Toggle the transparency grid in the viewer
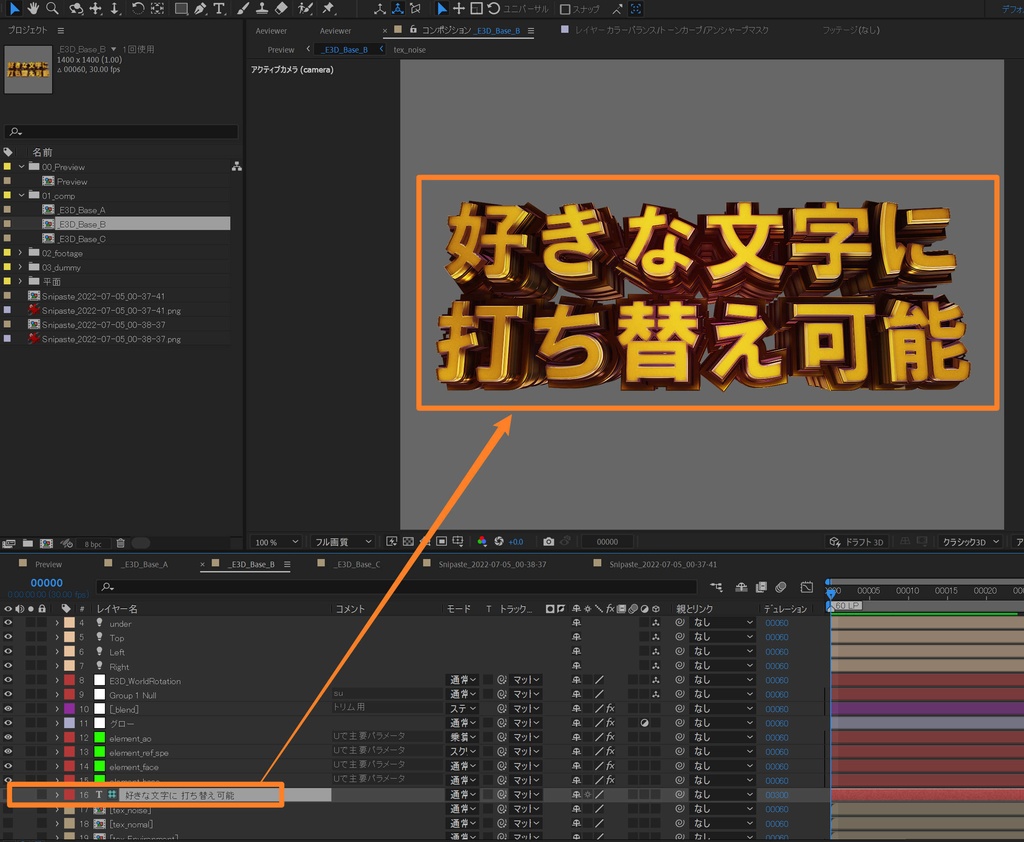 [x=407, y=541]
